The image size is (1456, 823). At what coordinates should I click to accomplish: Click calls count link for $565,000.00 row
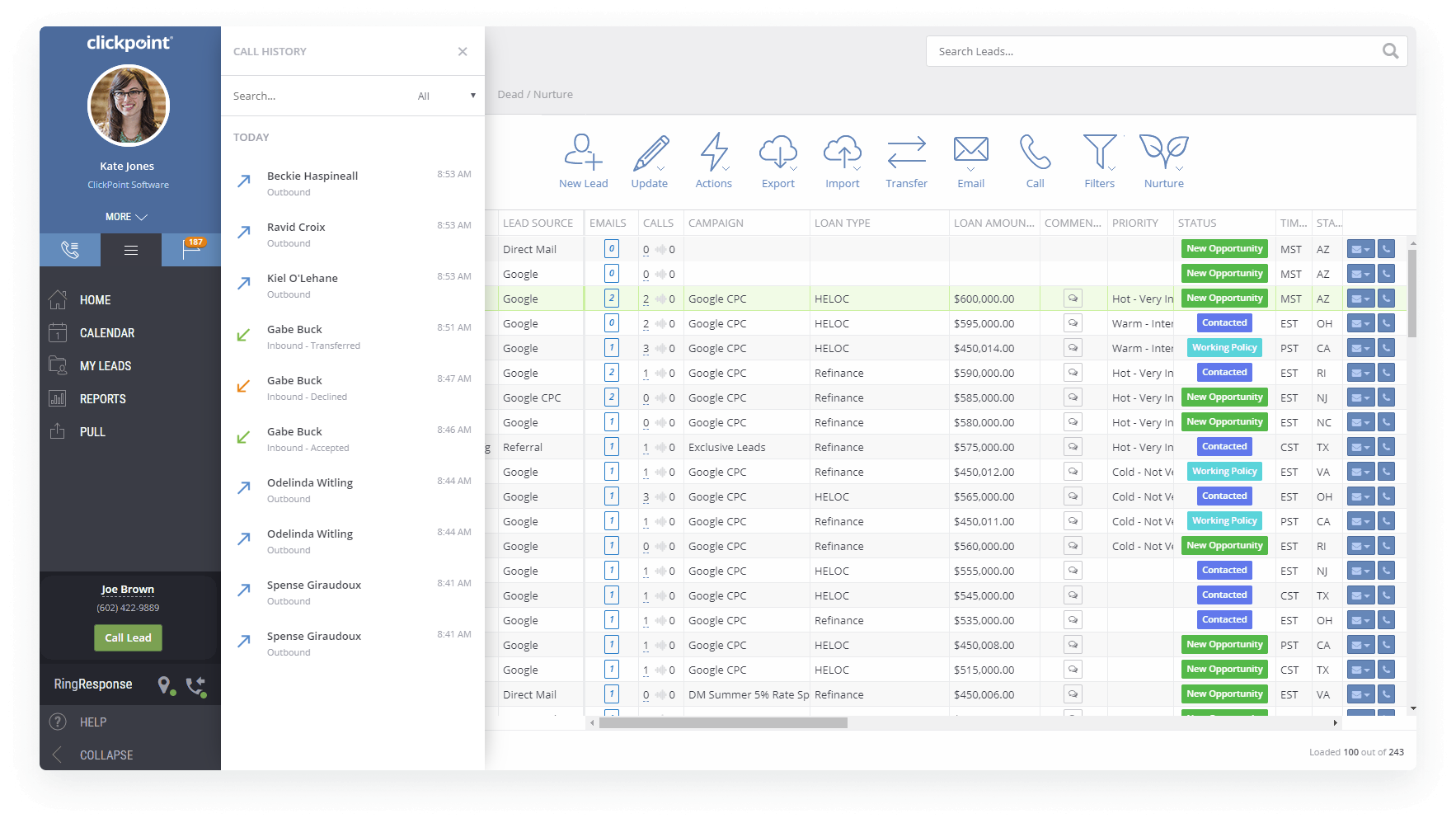646,496
